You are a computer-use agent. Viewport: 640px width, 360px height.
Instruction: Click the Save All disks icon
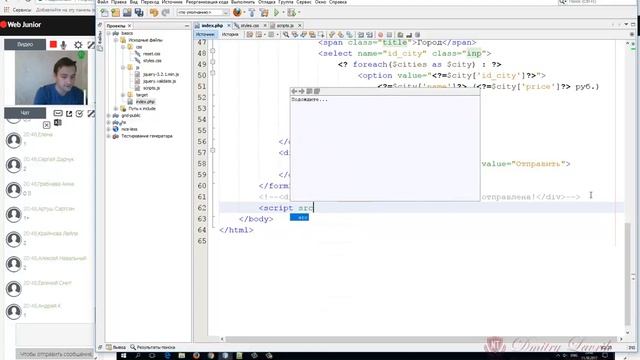[139, 13]
